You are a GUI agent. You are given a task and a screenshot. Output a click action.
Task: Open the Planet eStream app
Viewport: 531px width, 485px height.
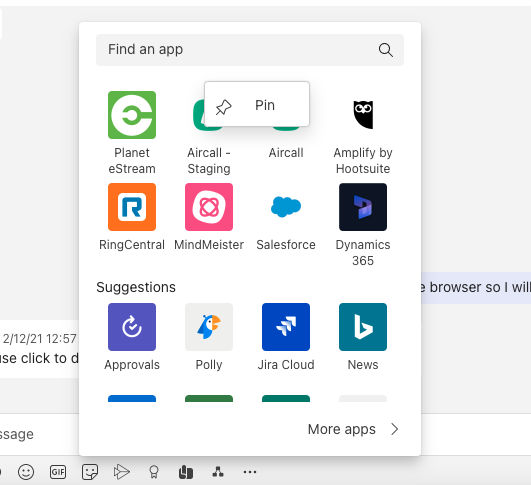tap(132, 115)
